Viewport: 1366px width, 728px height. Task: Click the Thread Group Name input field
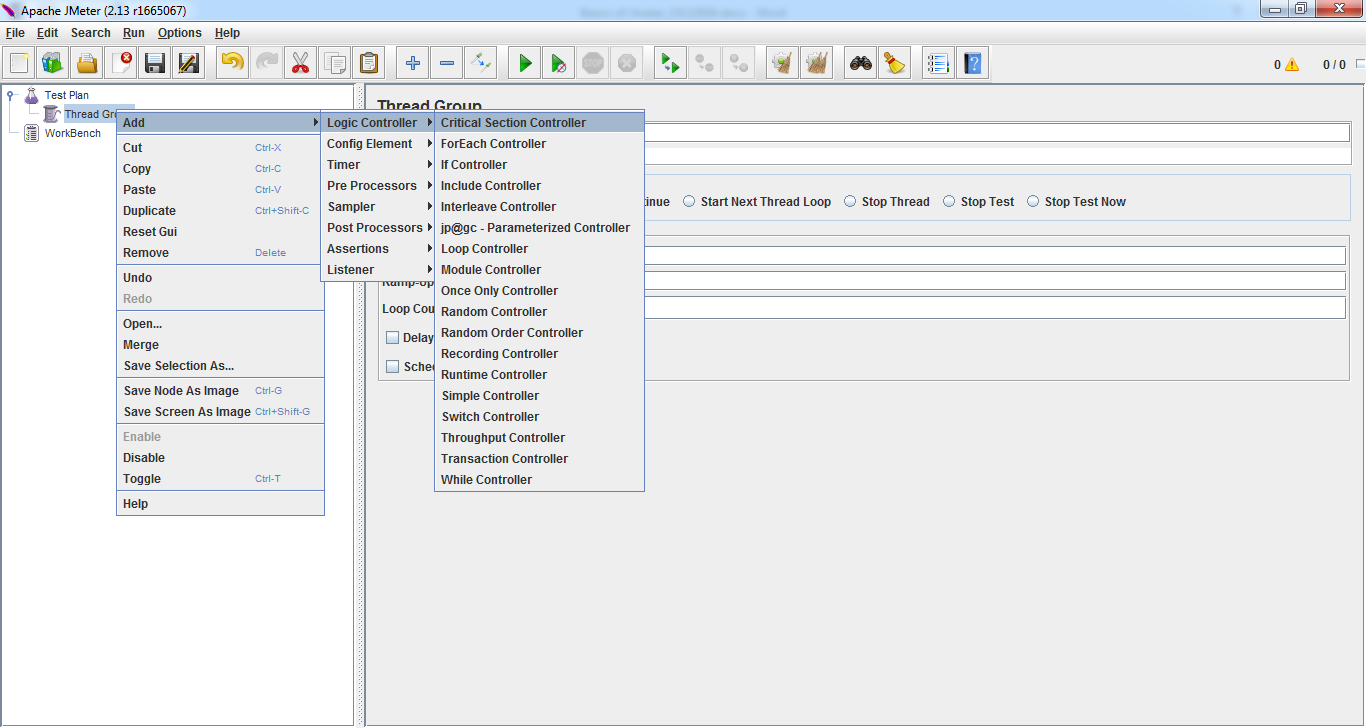tap(997, 133)
